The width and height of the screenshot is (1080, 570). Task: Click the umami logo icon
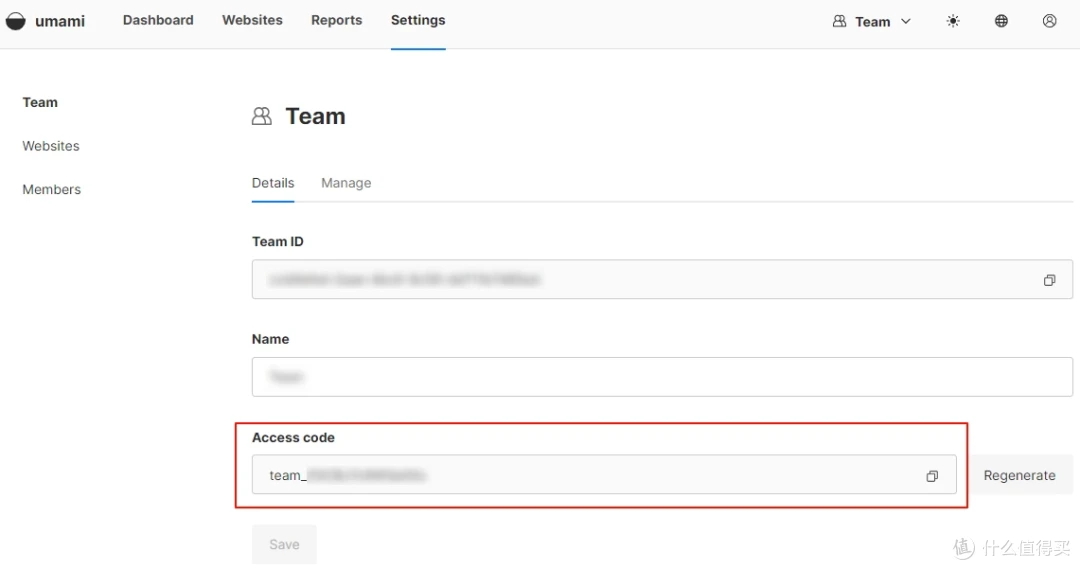(x=15, y=21)
